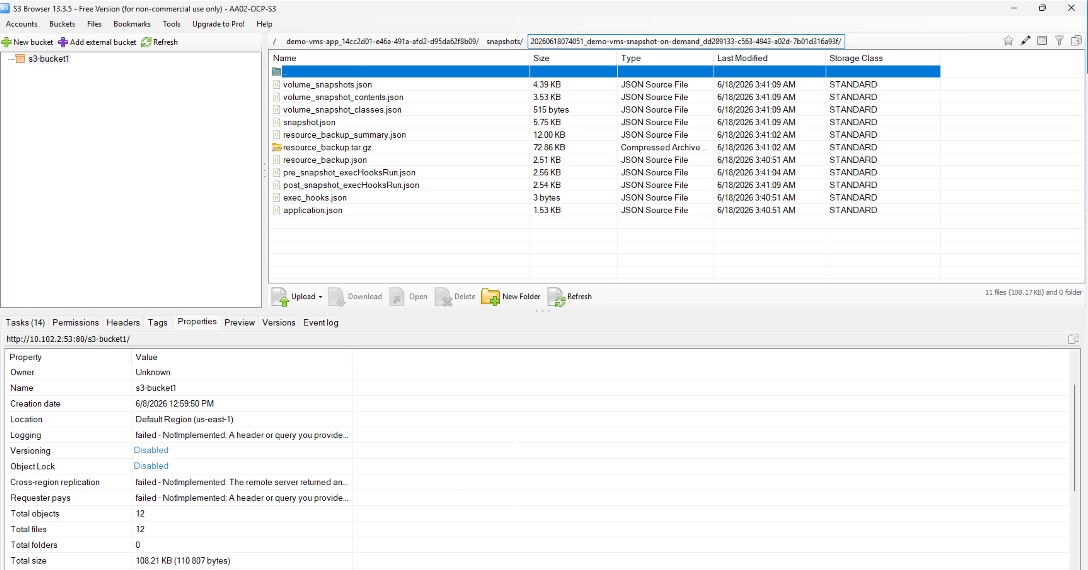
Task: Sort by the Name column header
Action: pyautogui.click(x=399, y=58)
